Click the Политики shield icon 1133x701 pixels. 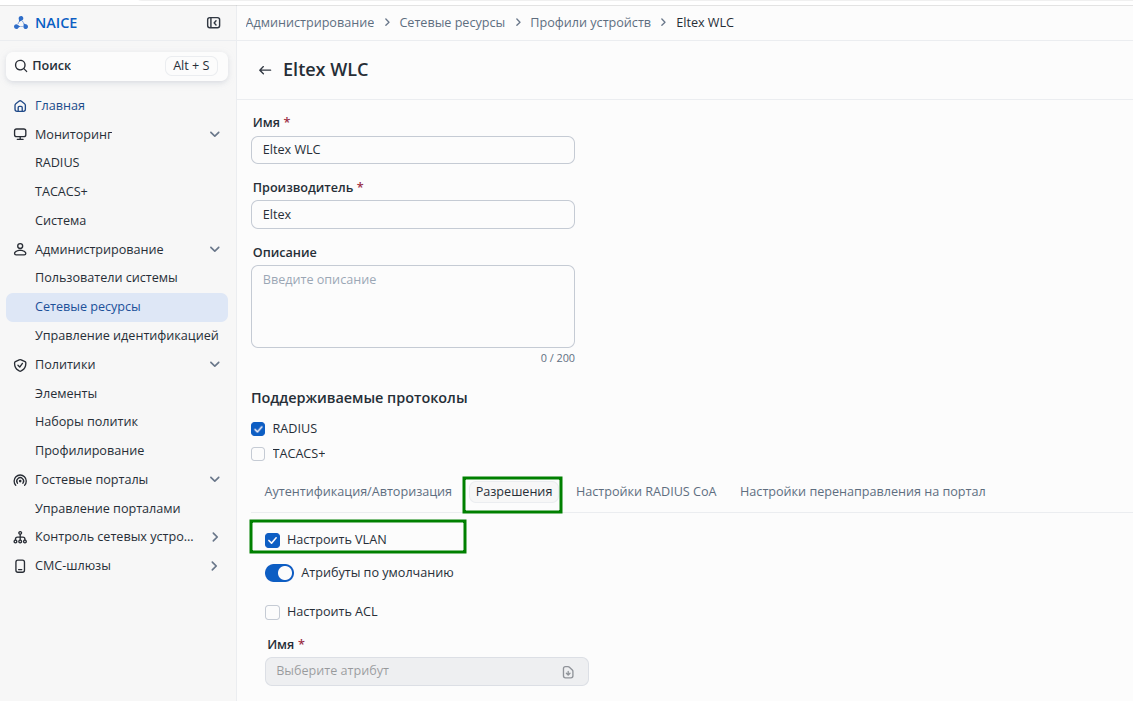coord(20,365)
